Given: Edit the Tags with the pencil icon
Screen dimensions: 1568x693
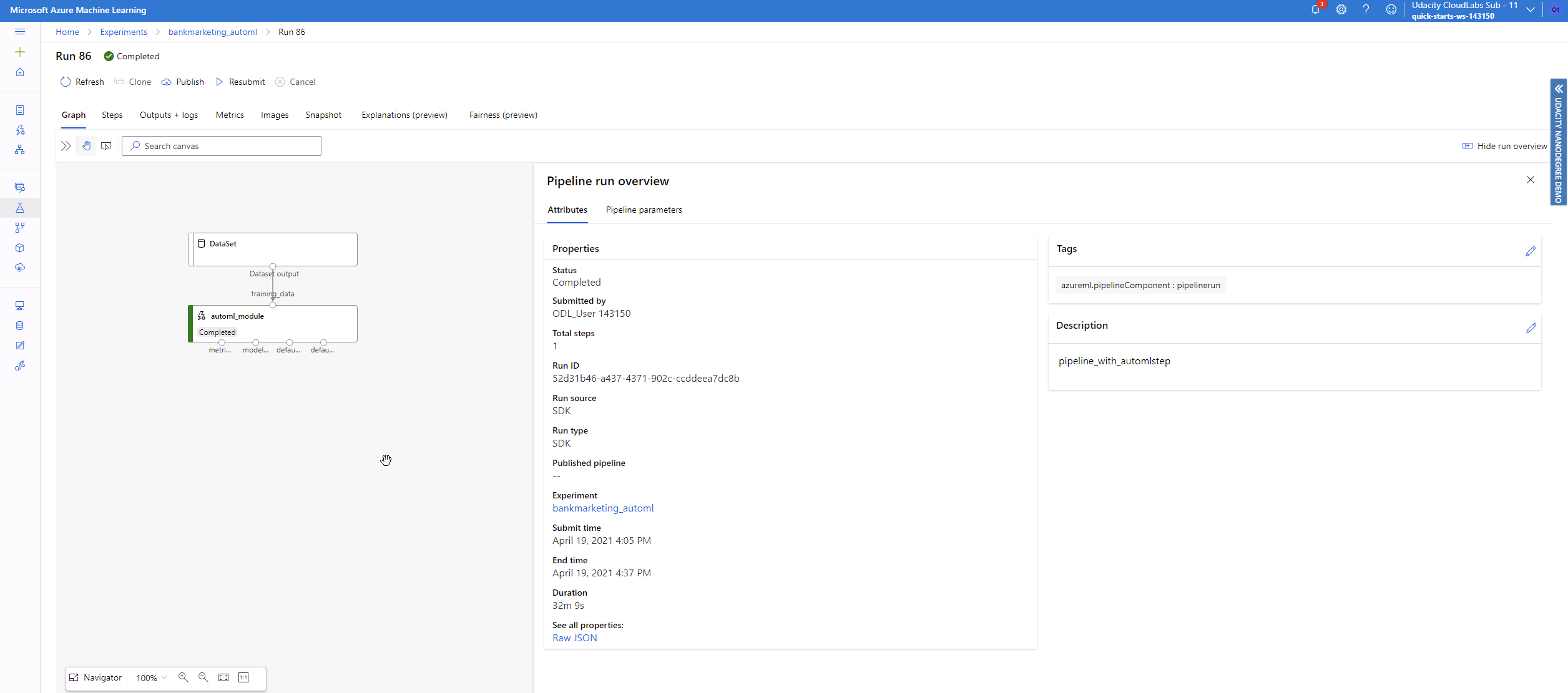Looking at the screenshot, I should click(1530, 251).
